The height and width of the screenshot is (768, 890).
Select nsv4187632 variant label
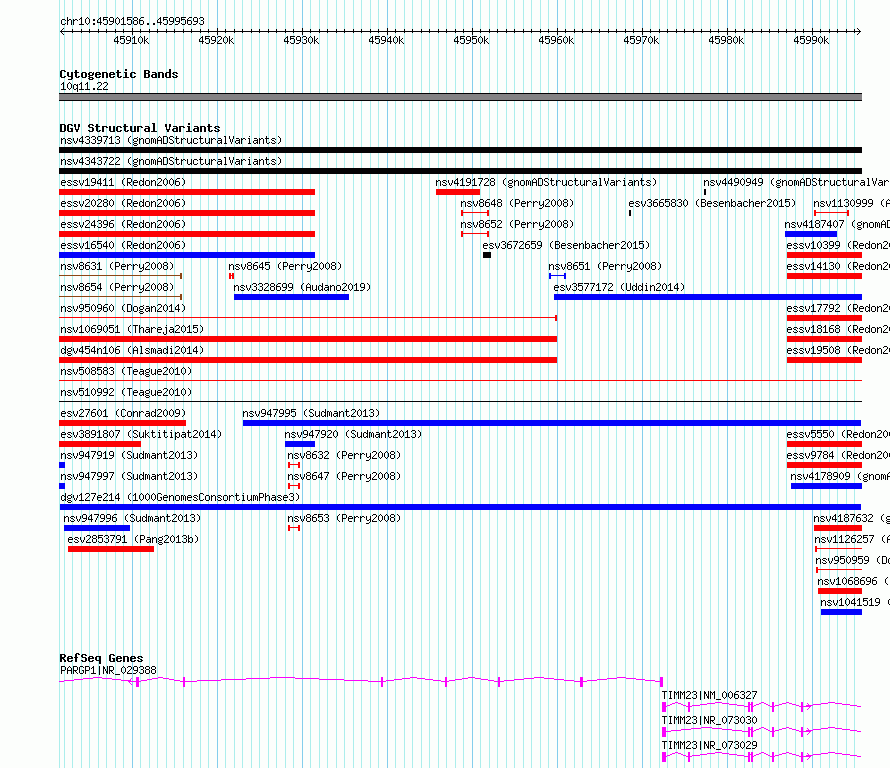(x=851, y=518)
